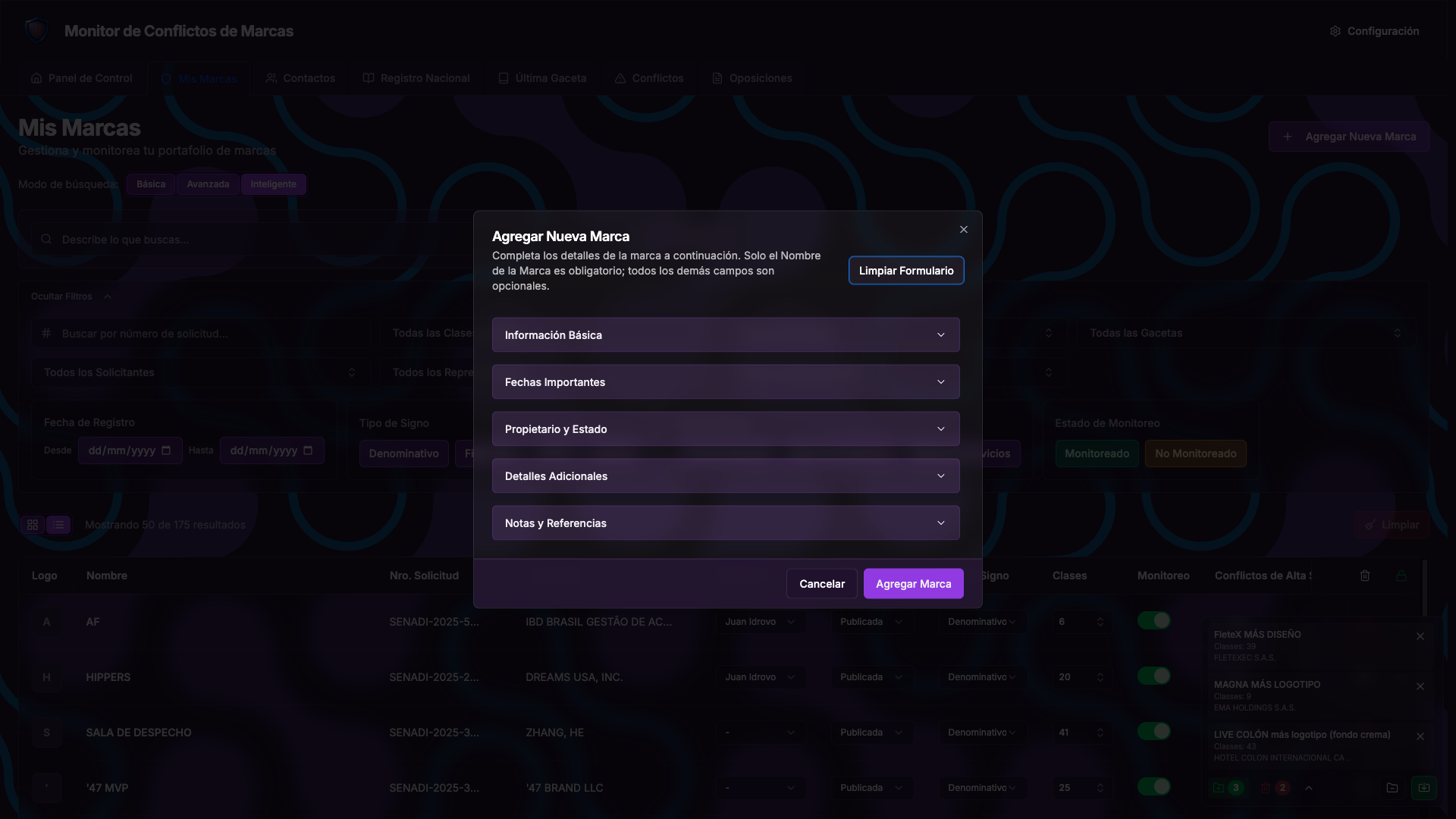Select the grid view icon
1456x819 pixels.
[33, 525]
